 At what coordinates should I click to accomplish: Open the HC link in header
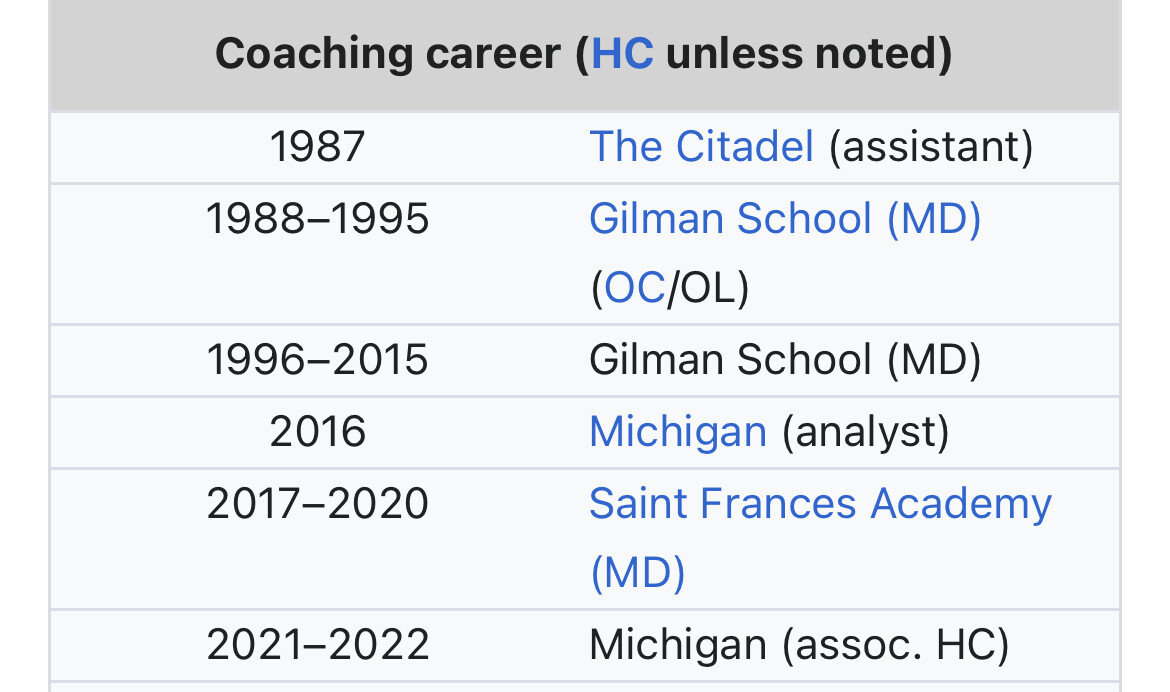coord(622,54)
